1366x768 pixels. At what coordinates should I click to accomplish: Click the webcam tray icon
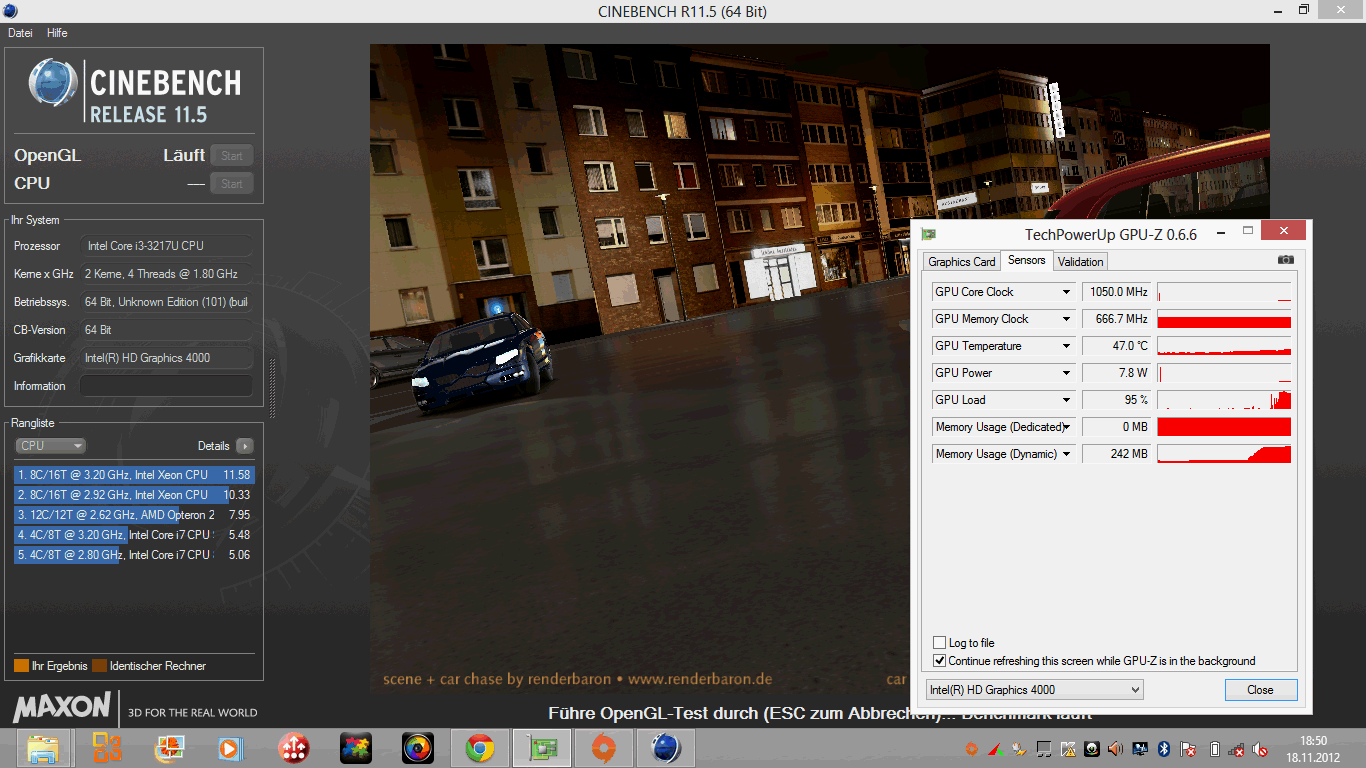[1092, 749]
